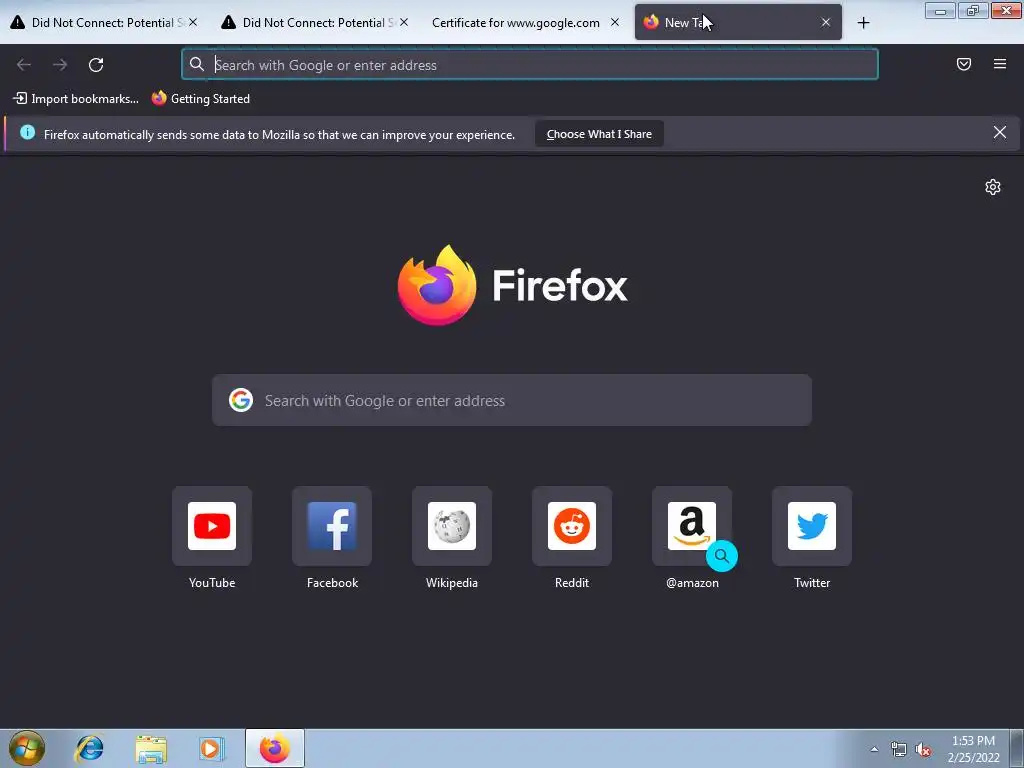
Task: Open the Firefox hamburger application menu
Action: point(1000,64)
